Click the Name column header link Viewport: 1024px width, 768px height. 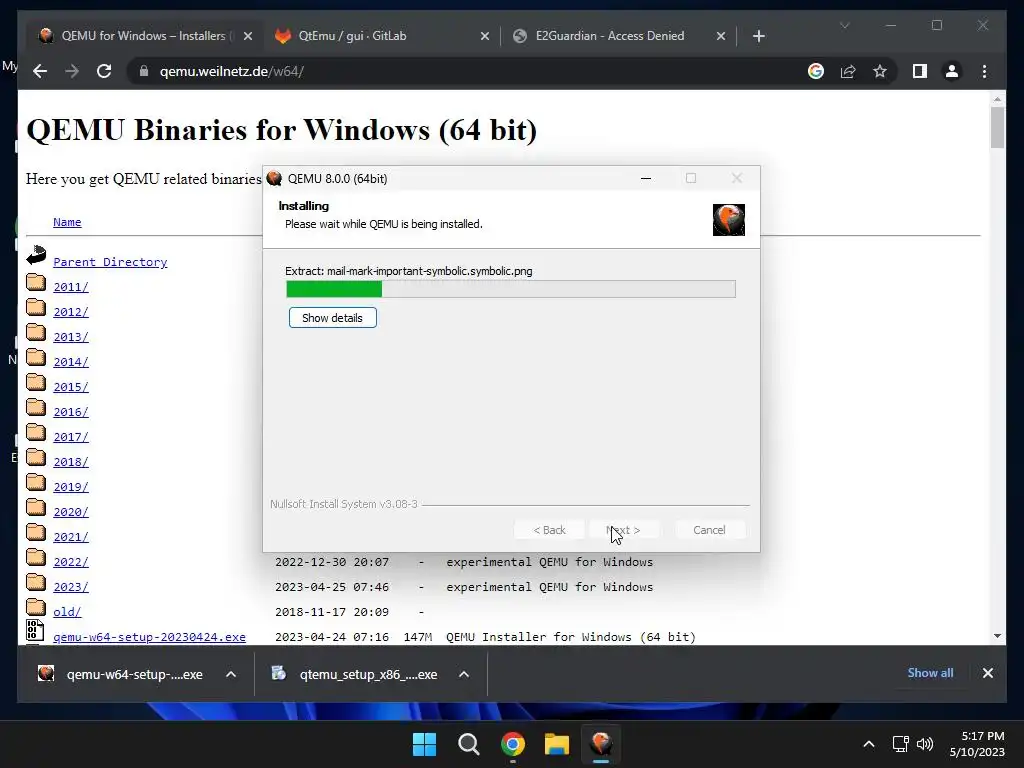click(x=67, y=222)
